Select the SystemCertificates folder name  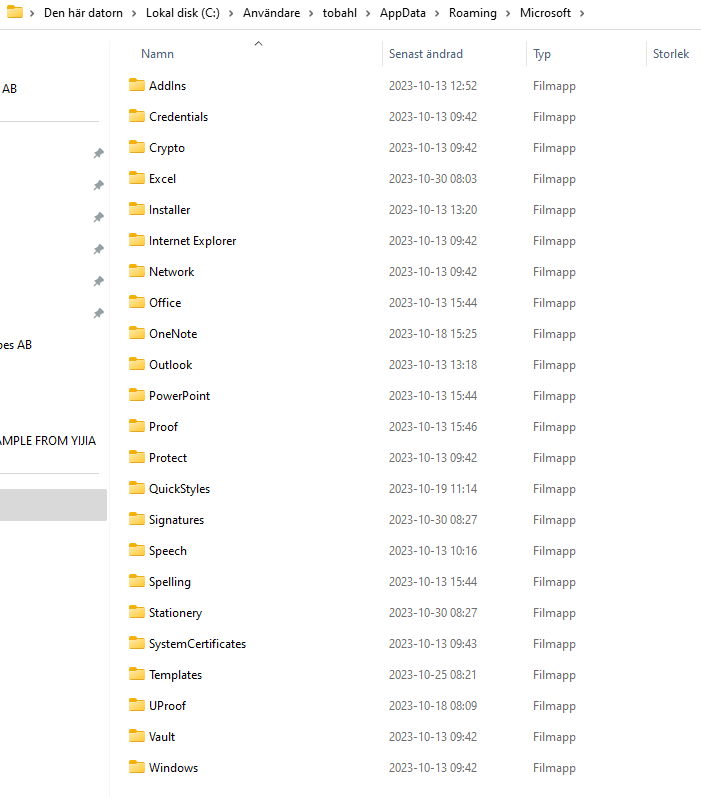(x=197, y=643)
